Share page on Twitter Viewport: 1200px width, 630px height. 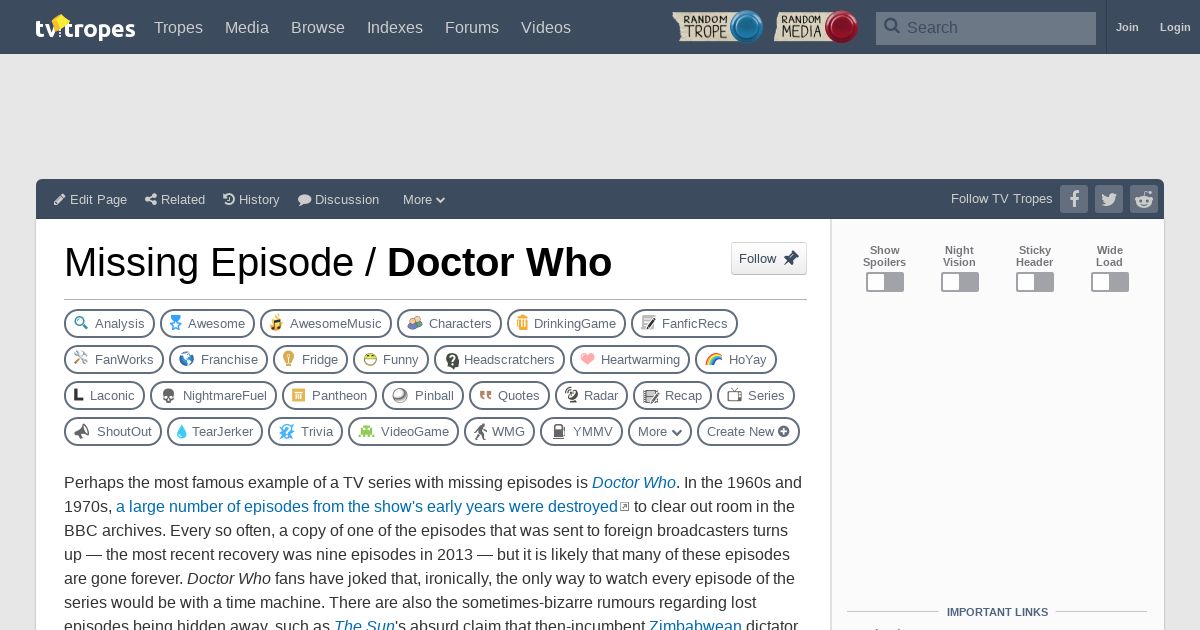point(1109,199)
